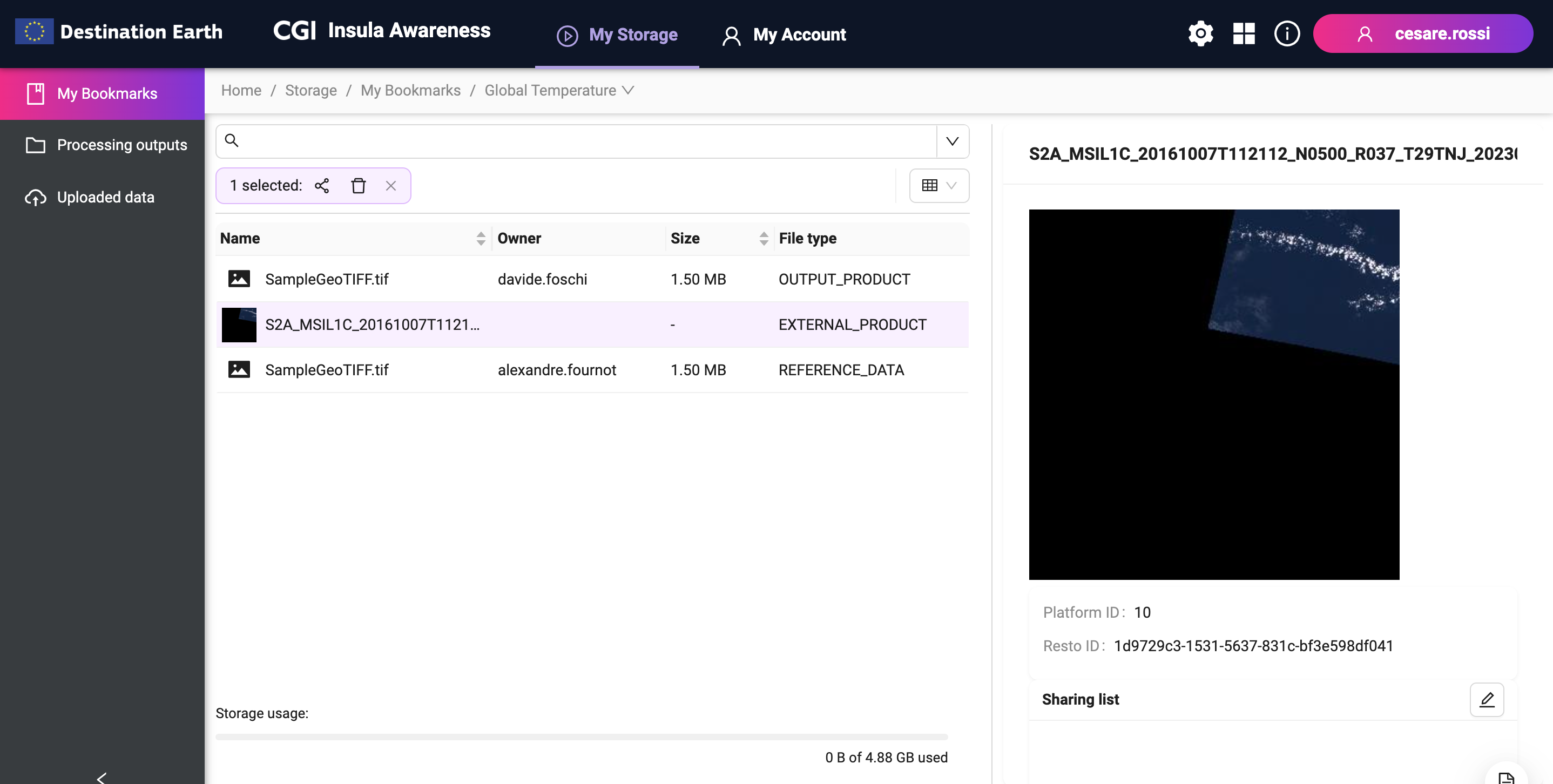Click image icon of alexandre.fournot's SampleGeoTIFF.tif
The height and width of the screenshot is (784, 1553).
coord(239,369)
